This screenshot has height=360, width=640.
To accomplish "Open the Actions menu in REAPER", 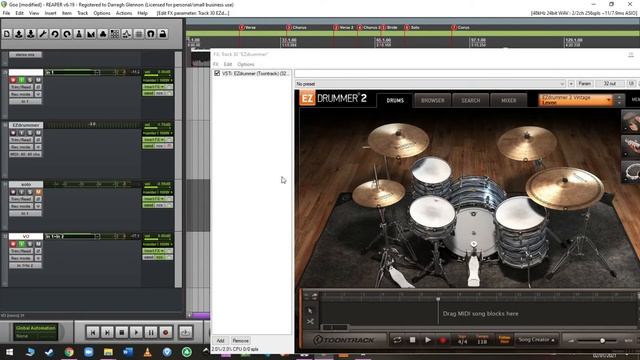I will tap(124, 13).
